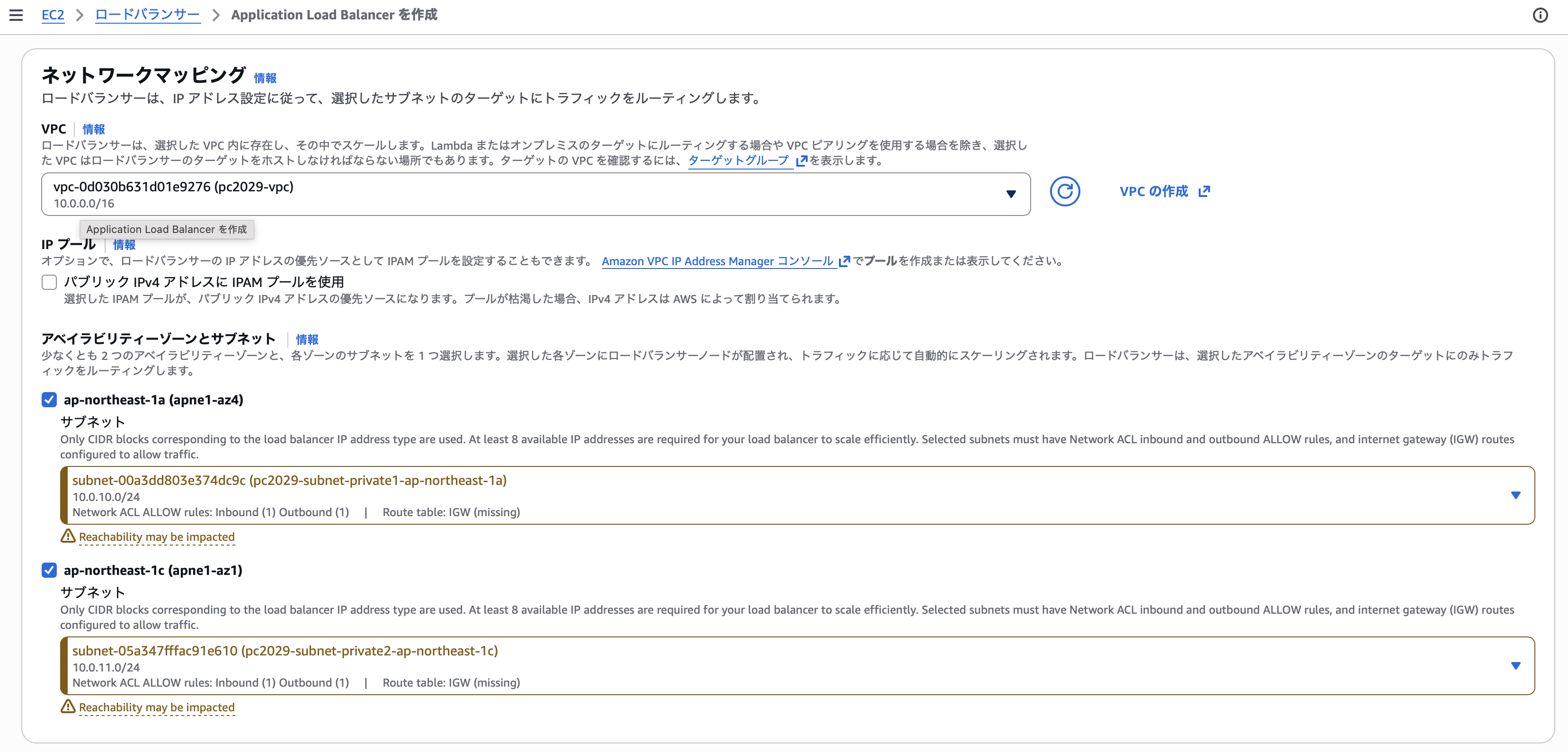Open the VPC selection dropdown
Viewport: 1568px width, 752px height.
(535, 194)
